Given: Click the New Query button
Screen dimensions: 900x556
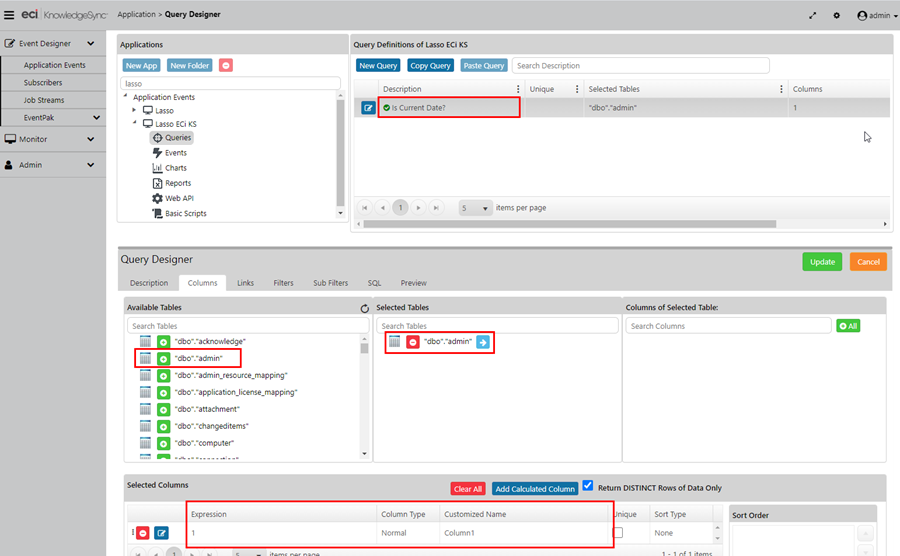Looking at the screenshot, I should tap(378, 65).
